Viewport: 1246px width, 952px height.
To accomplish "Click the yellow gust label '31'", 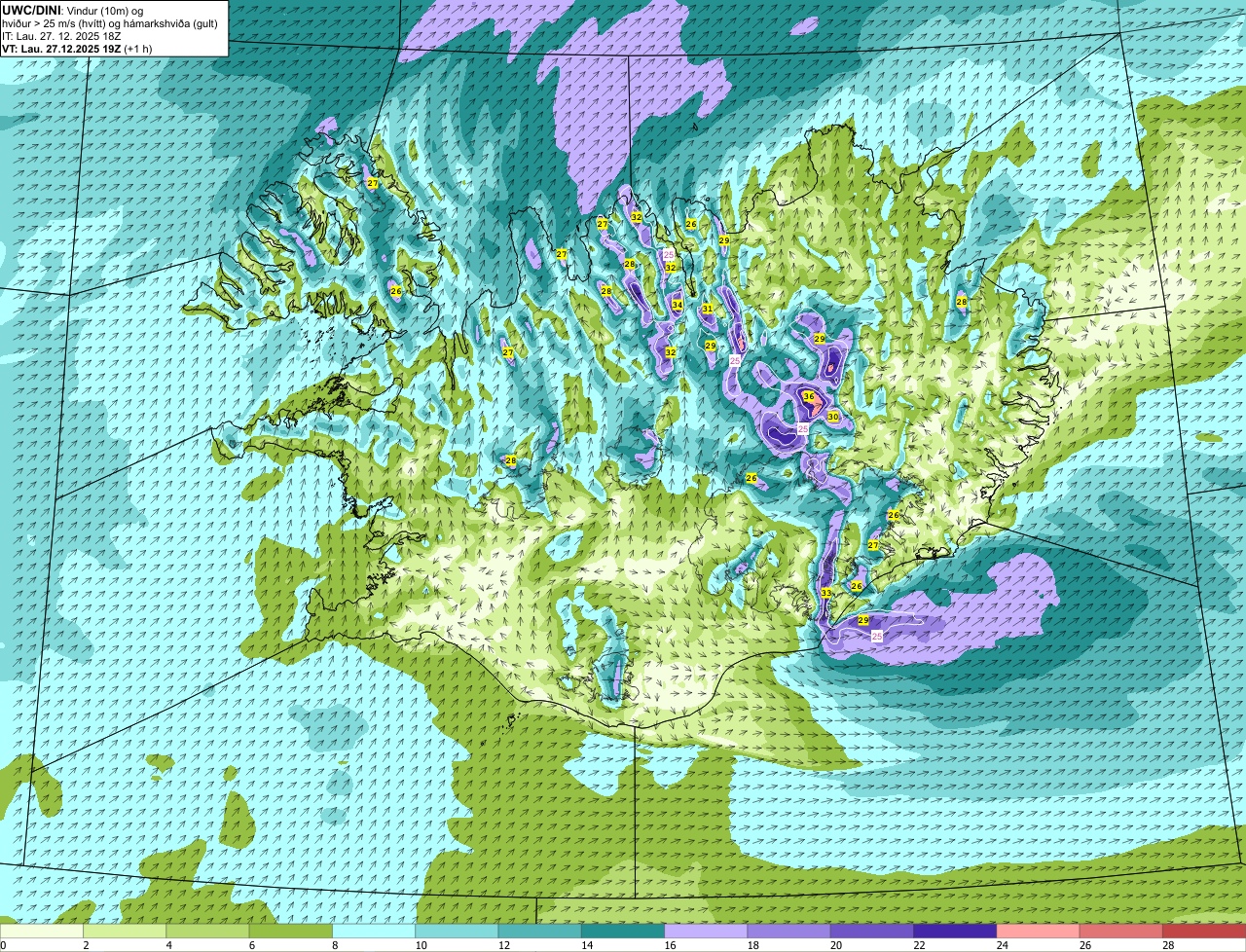I will [708, 309].
